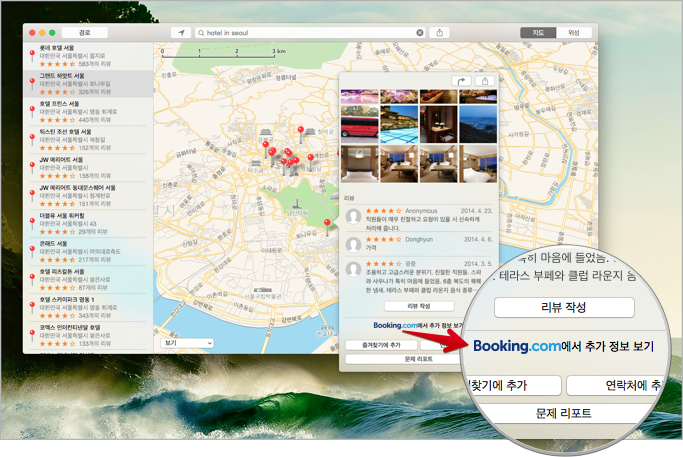
Task: Open the night city view photo thumbnail
Action: 478,124
